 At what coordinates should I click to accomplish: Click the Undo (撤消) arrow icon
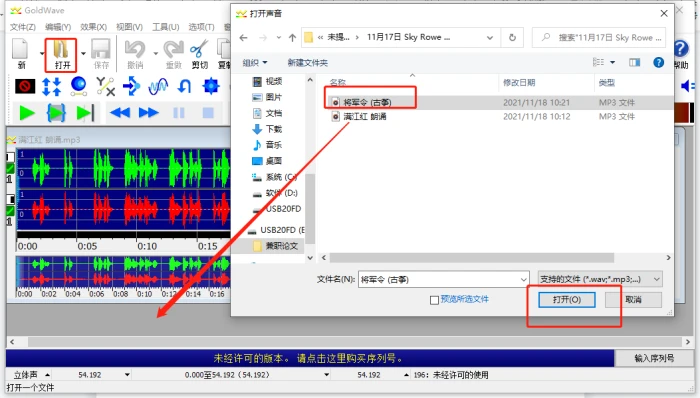(x=135, y=49)
